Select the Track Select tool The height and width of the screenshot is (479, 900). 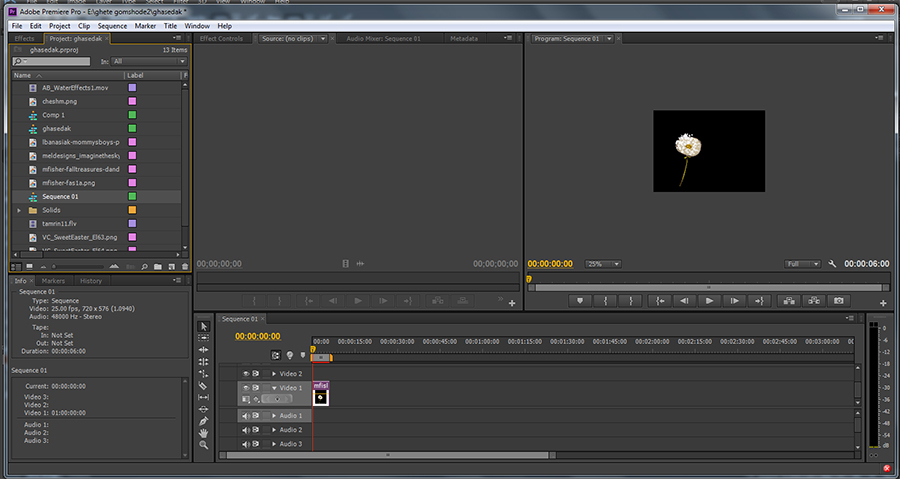204,338
